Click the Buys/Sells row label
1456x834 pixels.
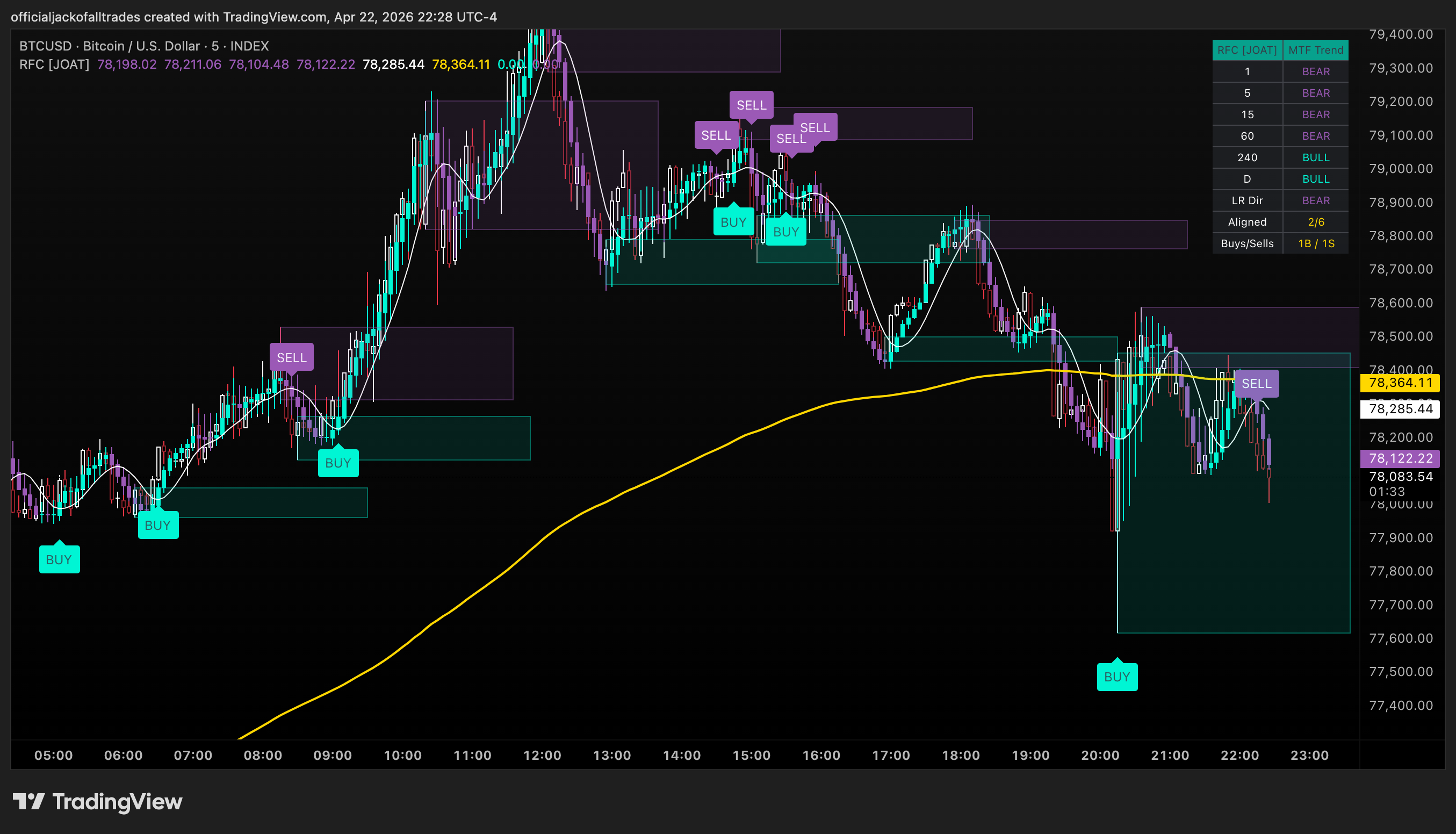click(1247, 243)
